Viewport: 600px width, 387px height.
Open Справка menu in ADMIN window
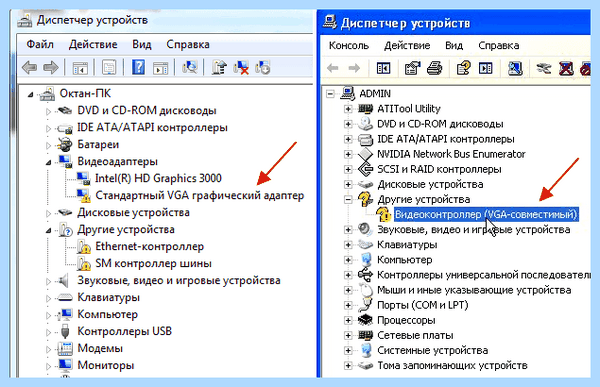click(x=499, y=46)
